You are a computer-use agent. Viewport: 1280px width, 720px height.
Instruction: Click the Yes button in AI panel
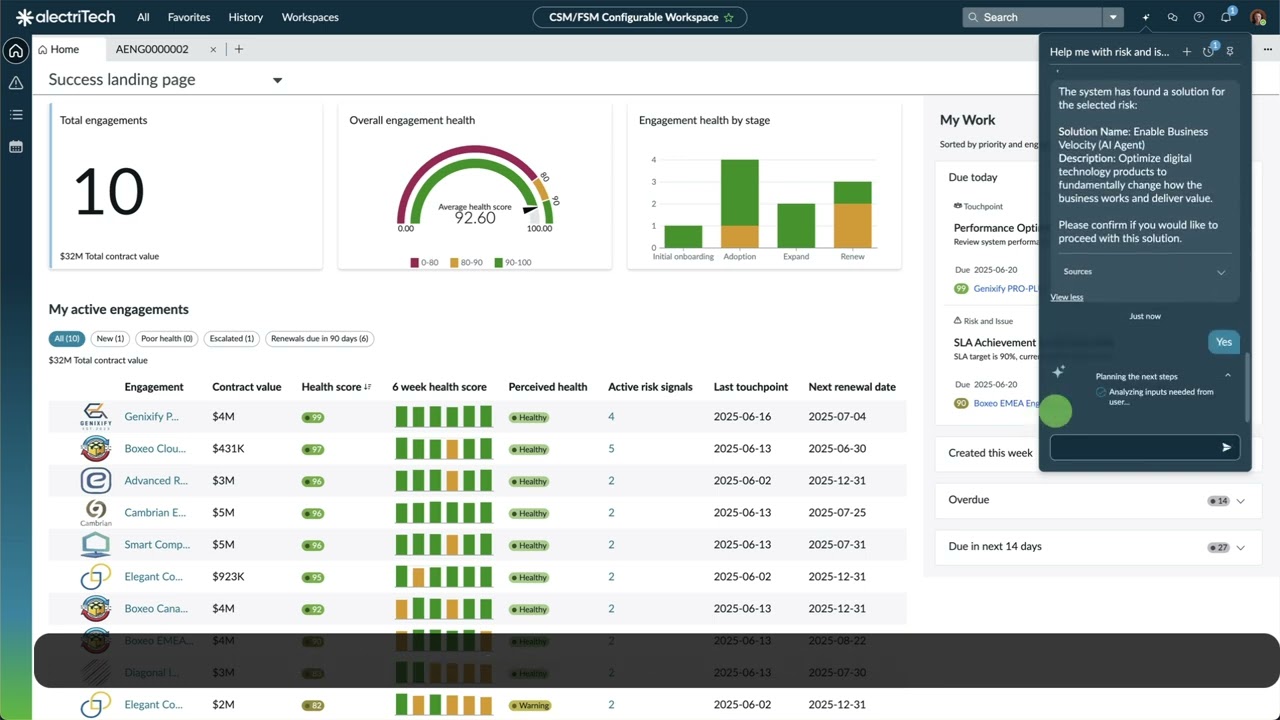(1223, 341)
